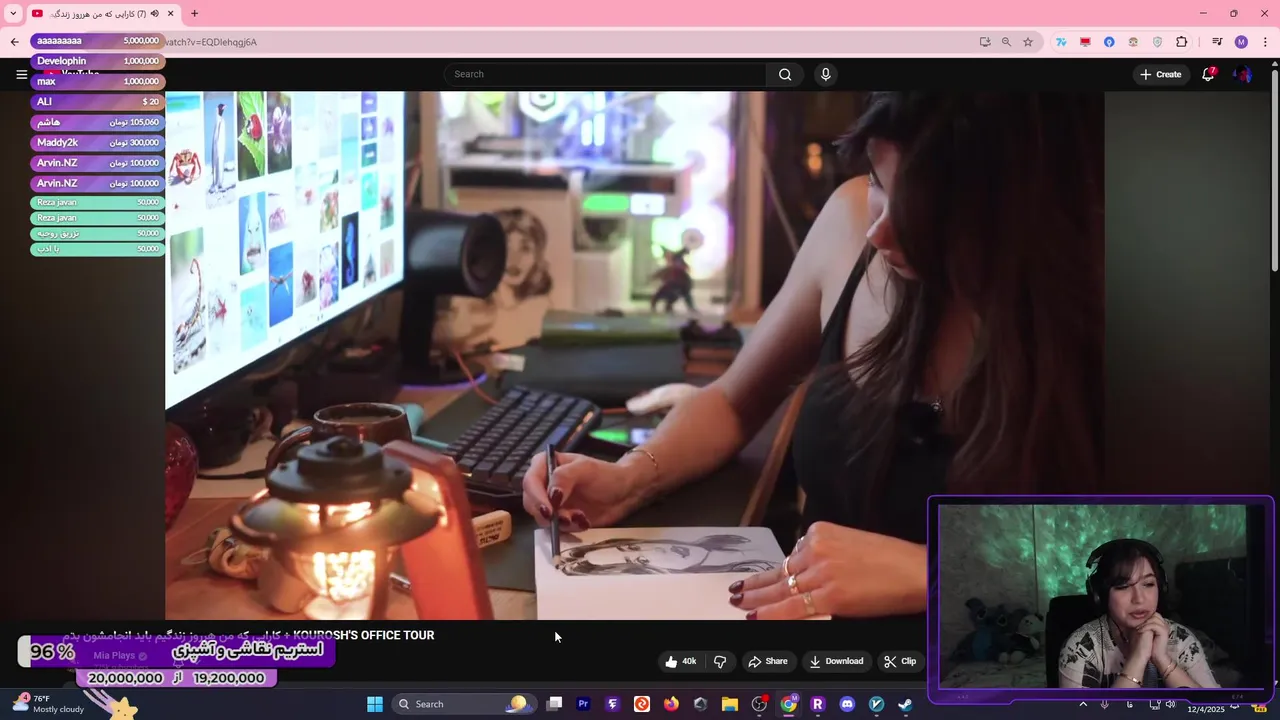The width and height of the screenshot is (1280, 720).
Task: Show hidden system tray icons
Action: coord(1082,704)
